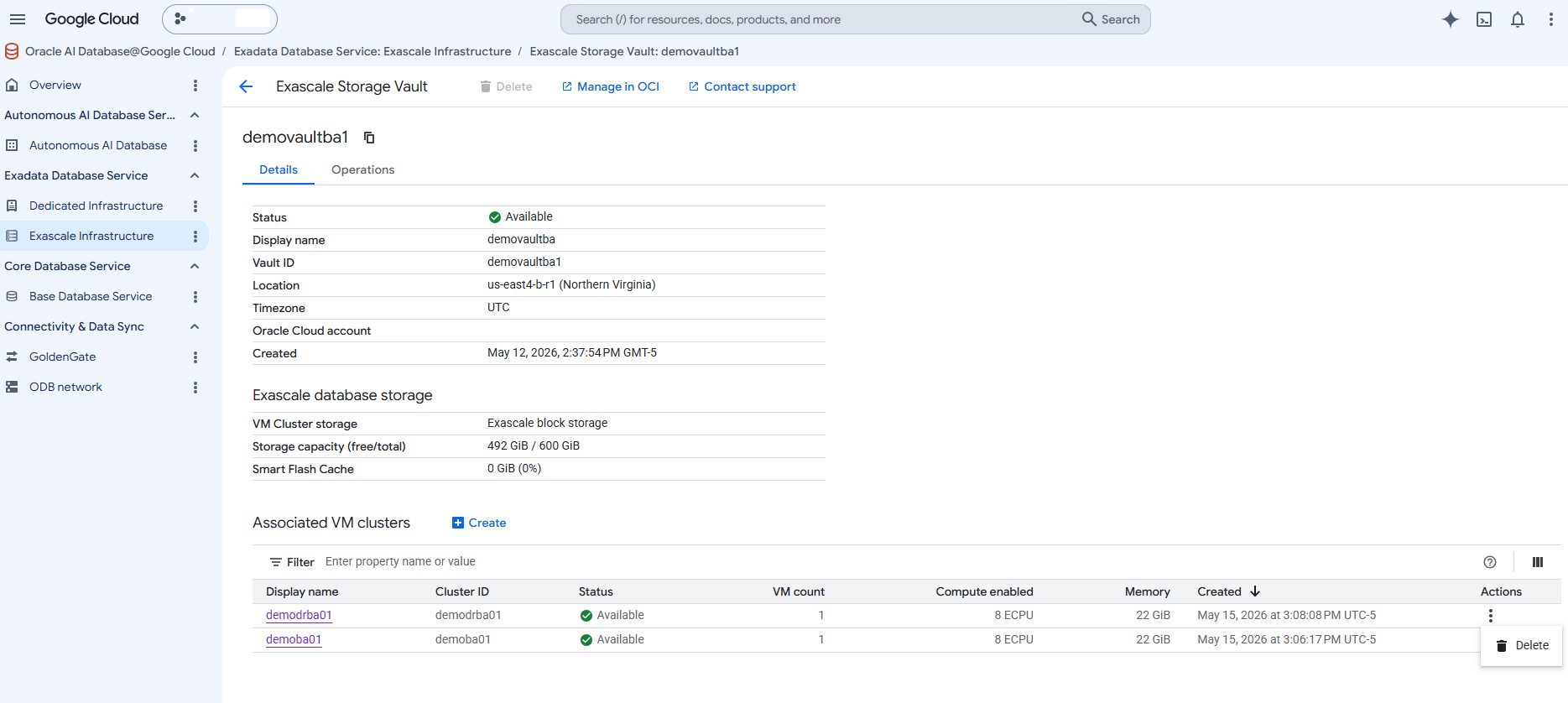Click the 'us-east4-b-r1 (Northern Virginia)' location value
Viewport: 1568px width, 703px height.
(x=571, y=284)
